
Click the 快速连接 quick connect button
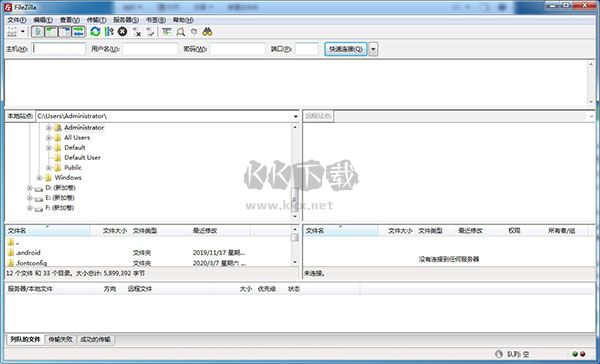(x=346, y=49)
